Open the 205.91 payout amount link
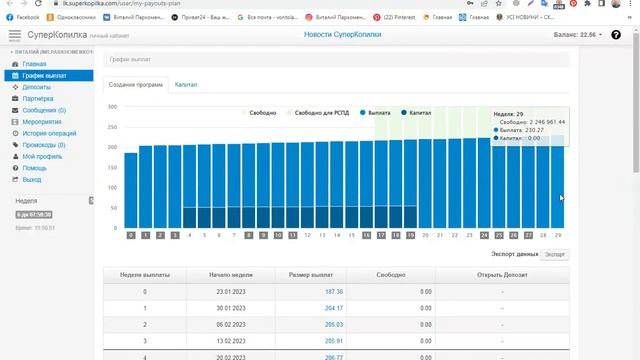The image size is (640, 360). pyautogui.click(x=333, y=341)
